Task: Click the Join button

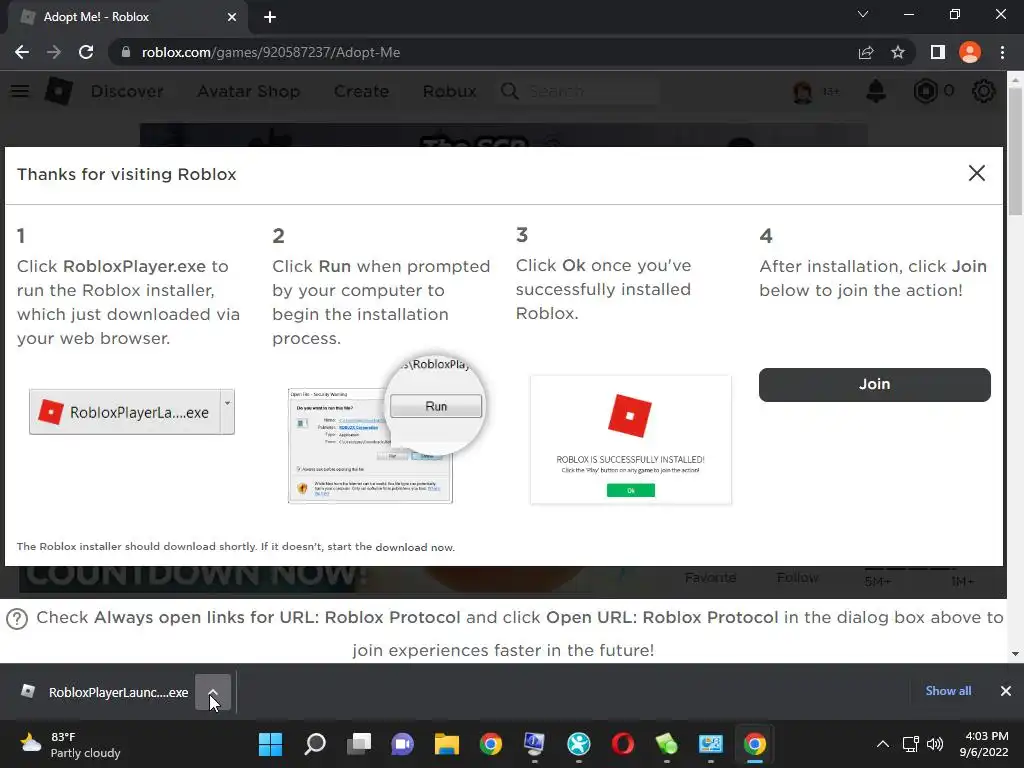Action: tap(874, 385)
